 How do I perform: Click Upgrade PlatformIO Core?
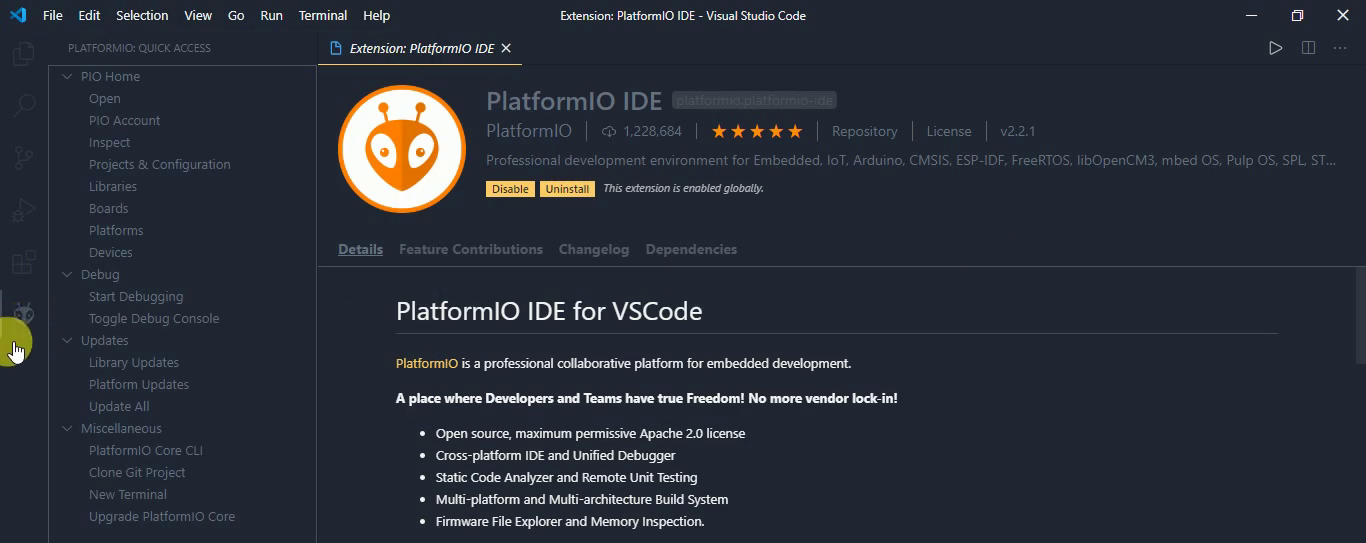click(162, 516)
